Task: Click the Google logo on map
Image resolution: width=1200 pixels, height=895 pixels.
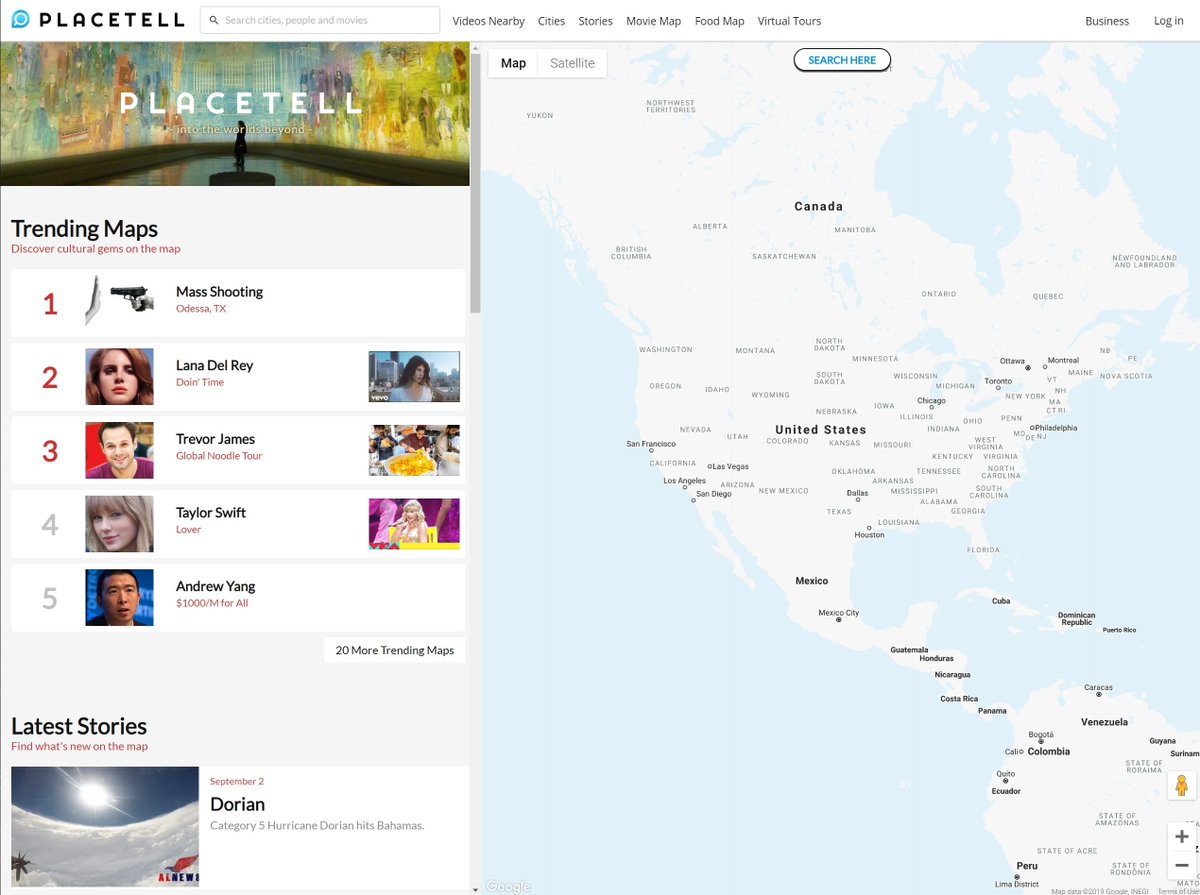Action: point(508,886)
